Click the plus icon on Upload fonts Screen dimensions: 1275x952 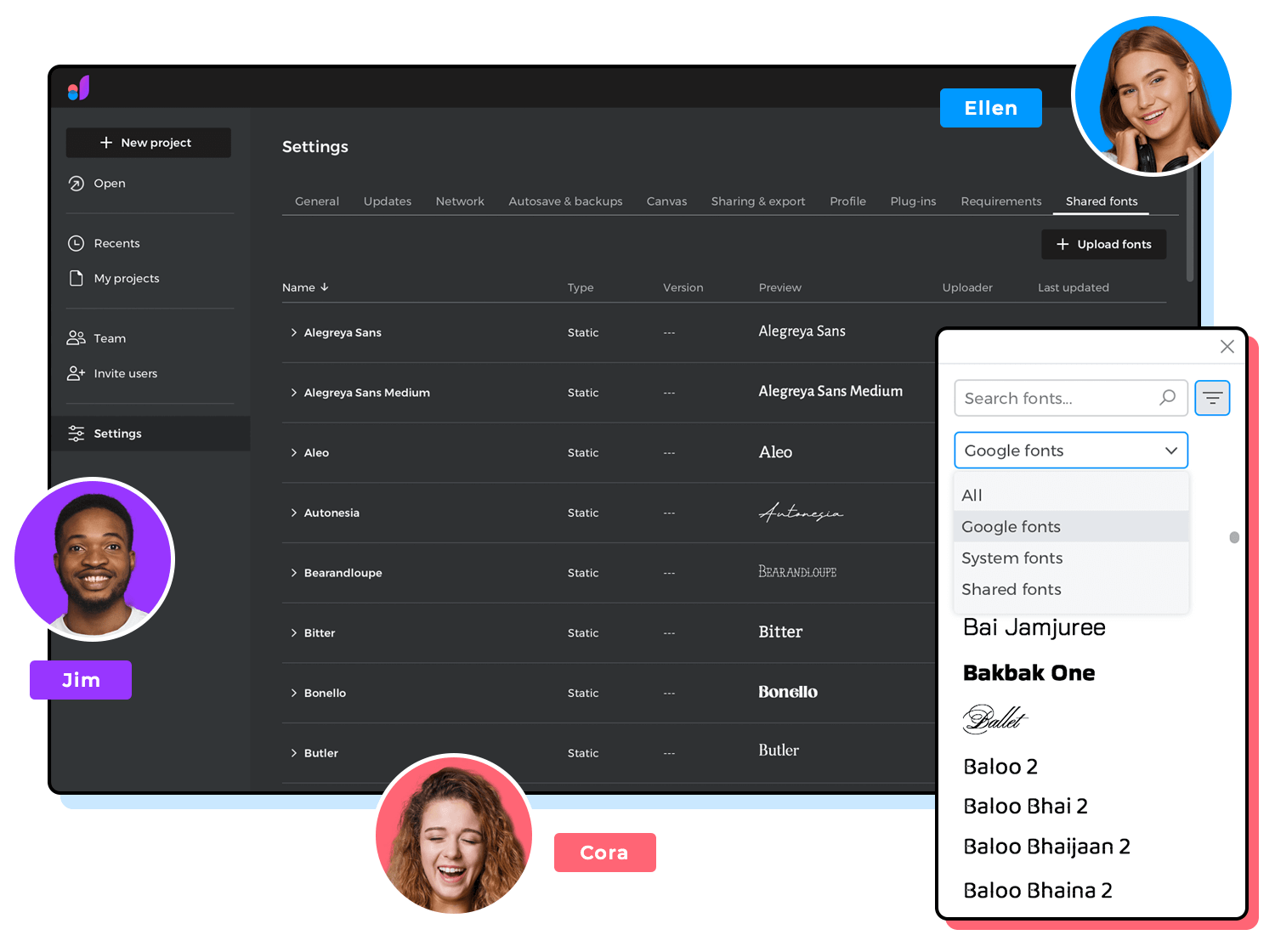coord(1062,244)
